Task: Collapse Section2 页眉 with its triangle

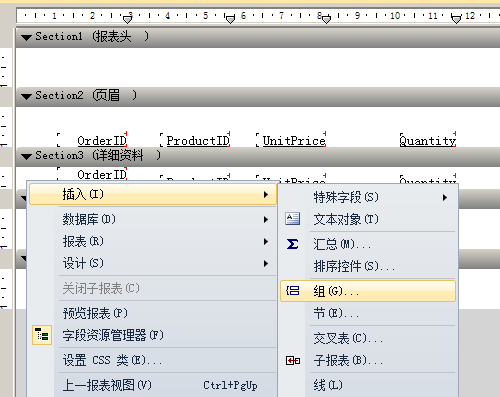Action: pyautogui.click(x=26, y=97)
